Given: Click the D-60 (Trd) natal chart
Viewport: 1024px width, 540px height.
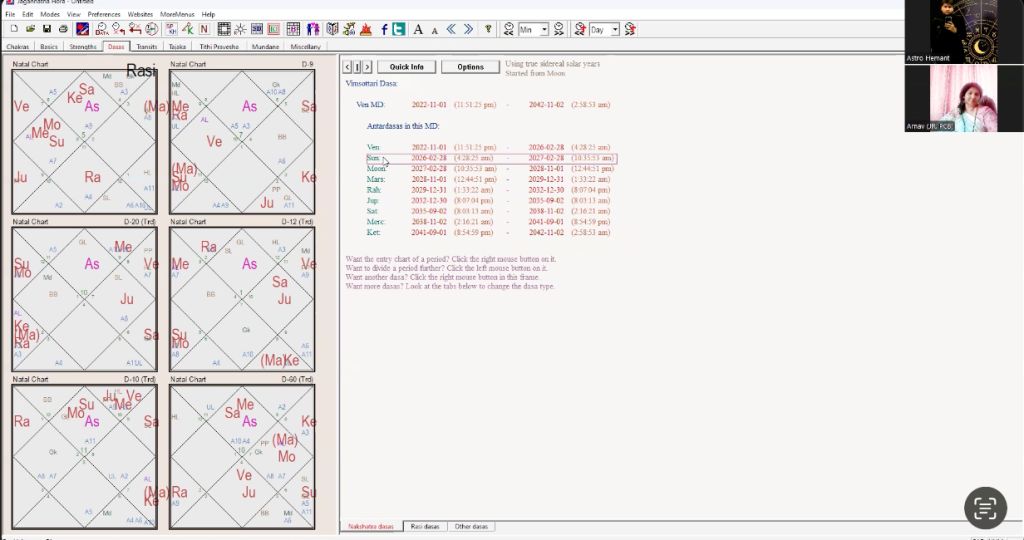Looking at the screenshot, I should [x=242, y=456].
